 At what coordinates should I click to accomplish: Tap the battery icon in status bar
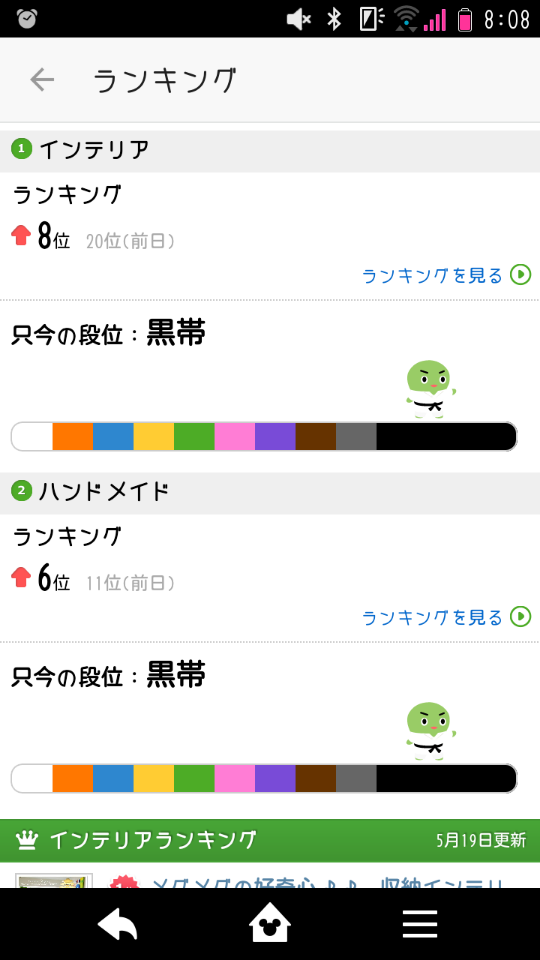[465, 20]
